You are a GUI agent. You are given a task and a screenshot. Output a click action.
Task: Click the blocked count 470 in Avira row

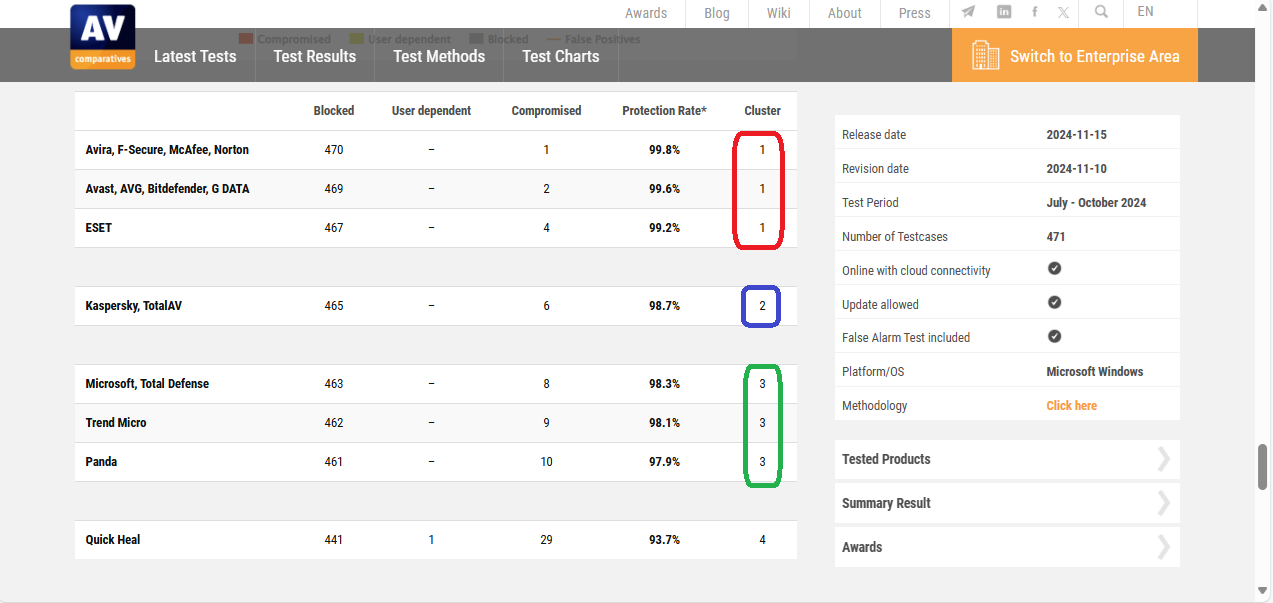[334, 149]
